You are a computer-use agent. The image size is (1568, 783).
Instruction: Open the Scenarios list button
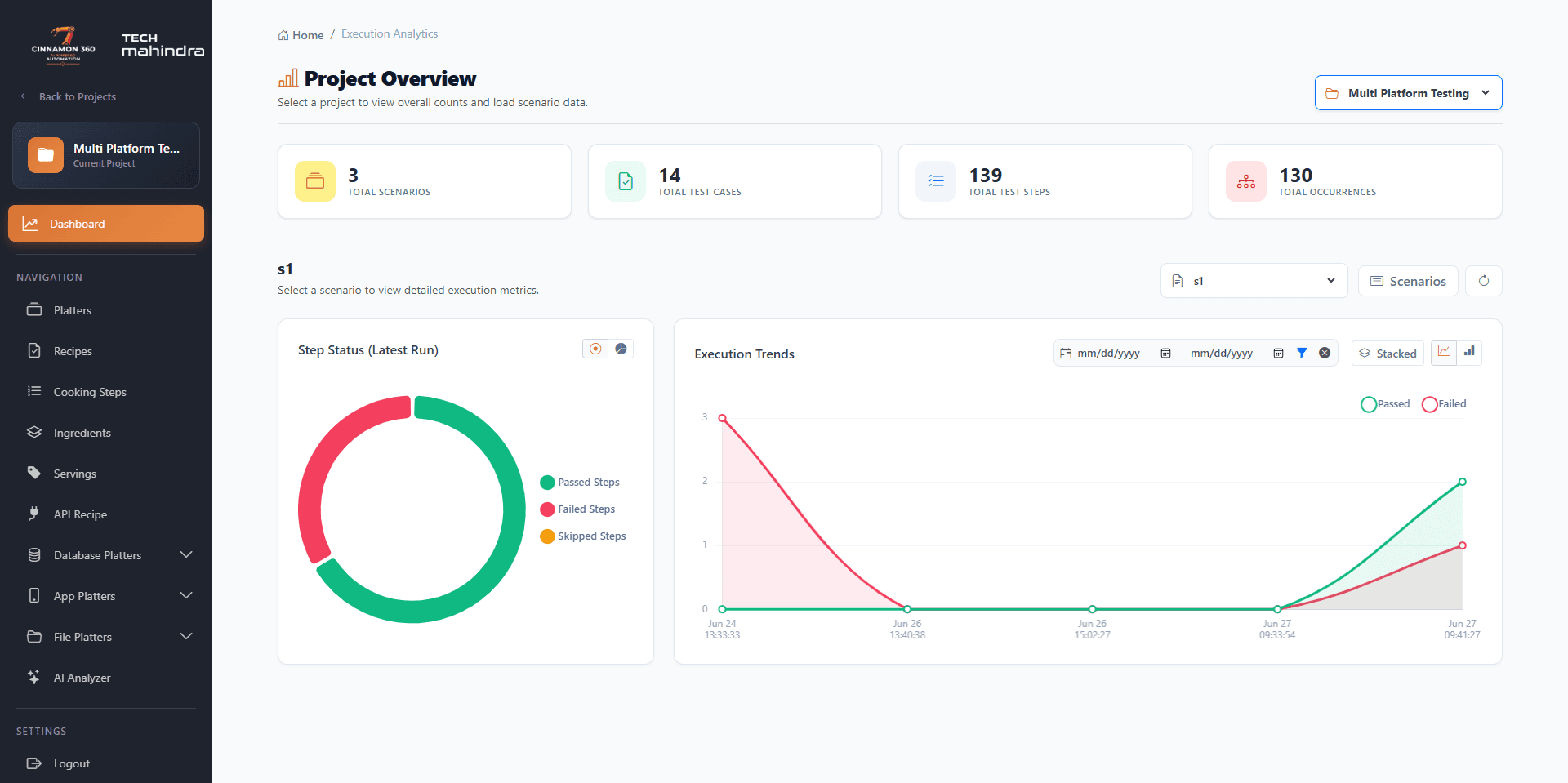[x=1408, y=281]
